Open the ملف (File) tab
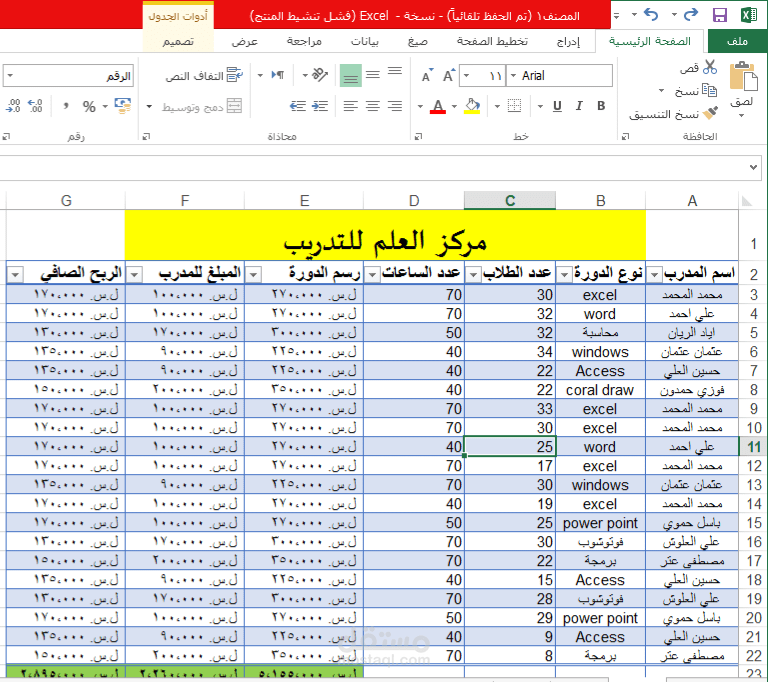 pos(738,41)
